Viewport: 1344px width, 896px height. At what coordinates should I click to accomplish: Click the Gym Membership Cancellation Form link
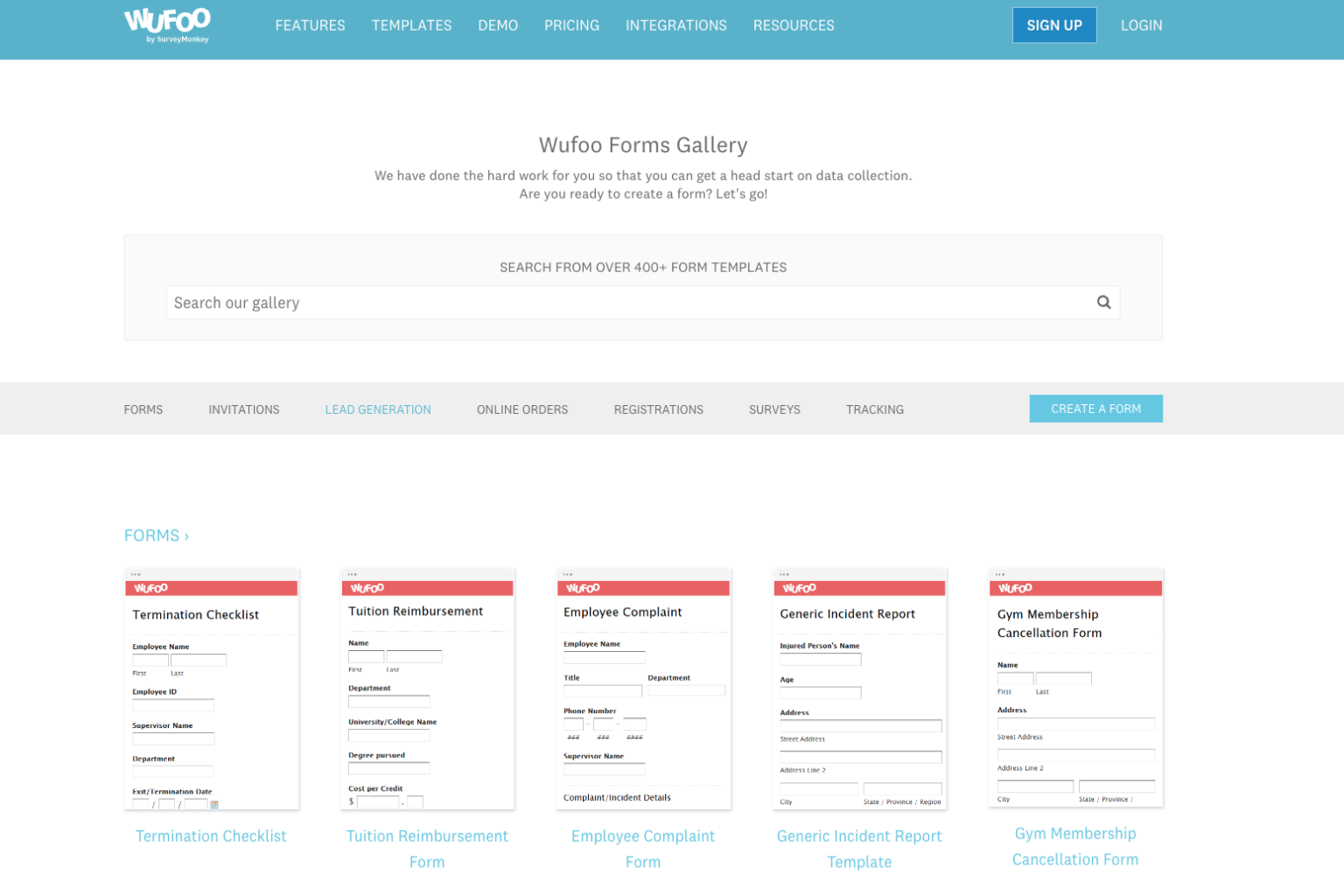pyautogui.click(x=1075, y=846)
